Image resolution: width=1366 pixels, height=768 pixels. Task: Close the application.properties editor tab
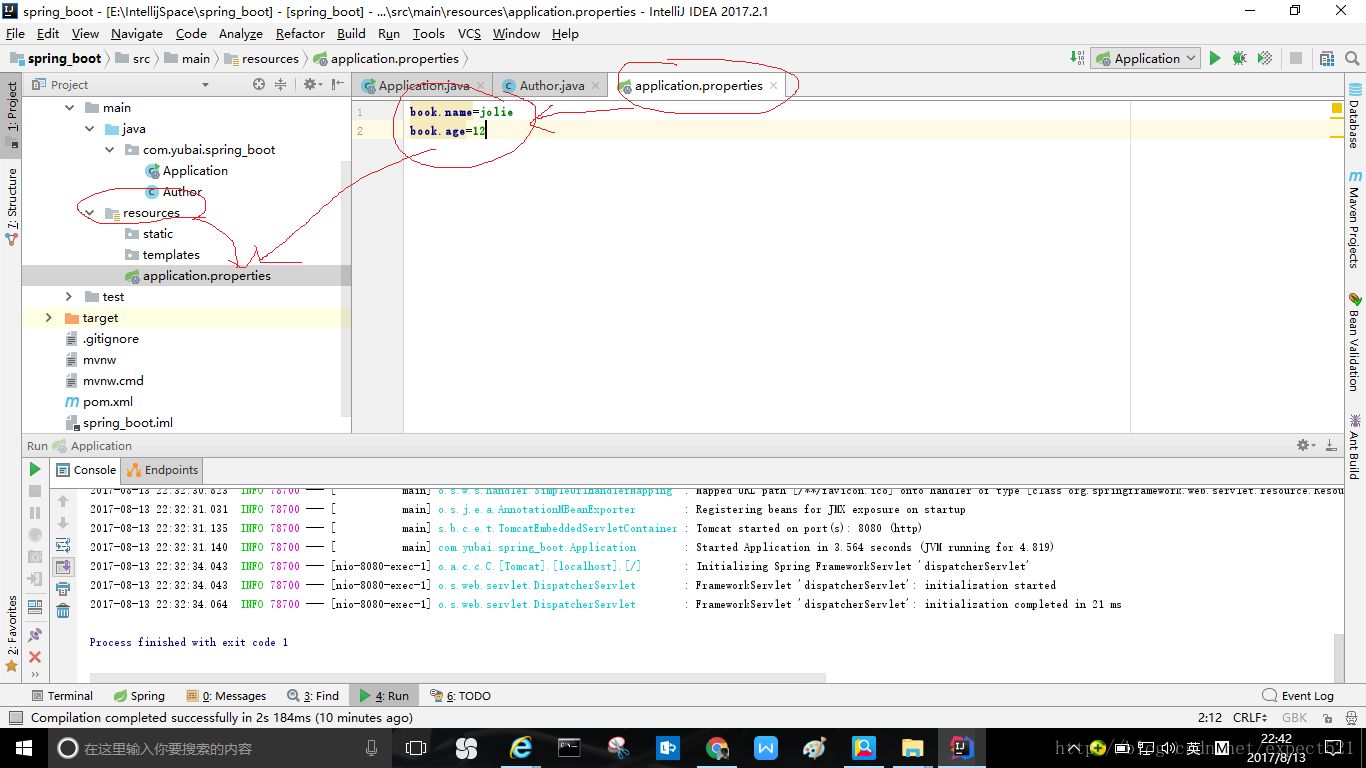tap(774, 85)
